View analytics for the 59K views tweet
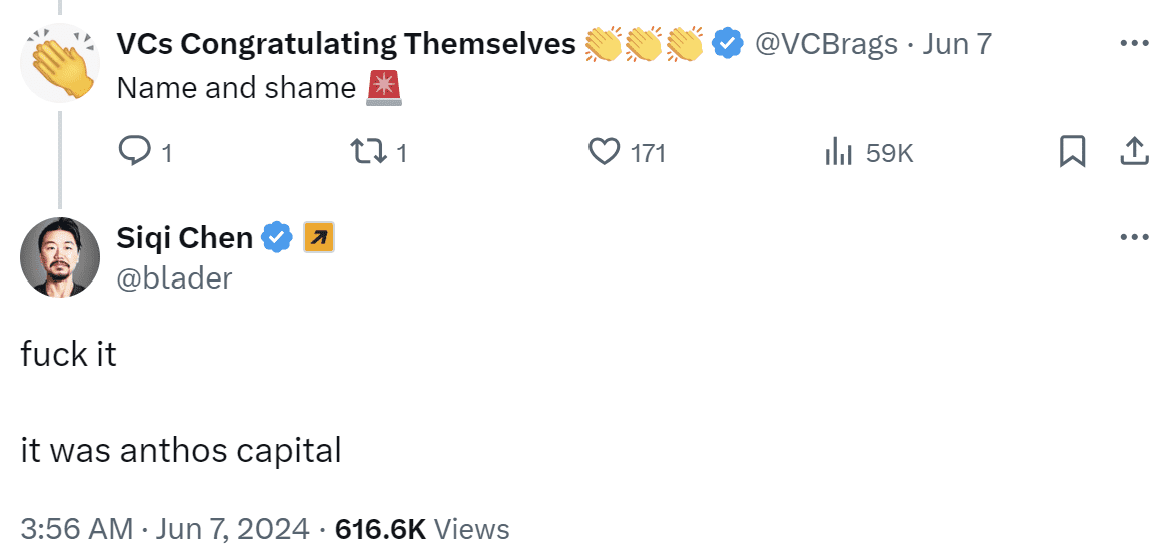This screenshot has width=1174, height=560. [x=838, y=152]
